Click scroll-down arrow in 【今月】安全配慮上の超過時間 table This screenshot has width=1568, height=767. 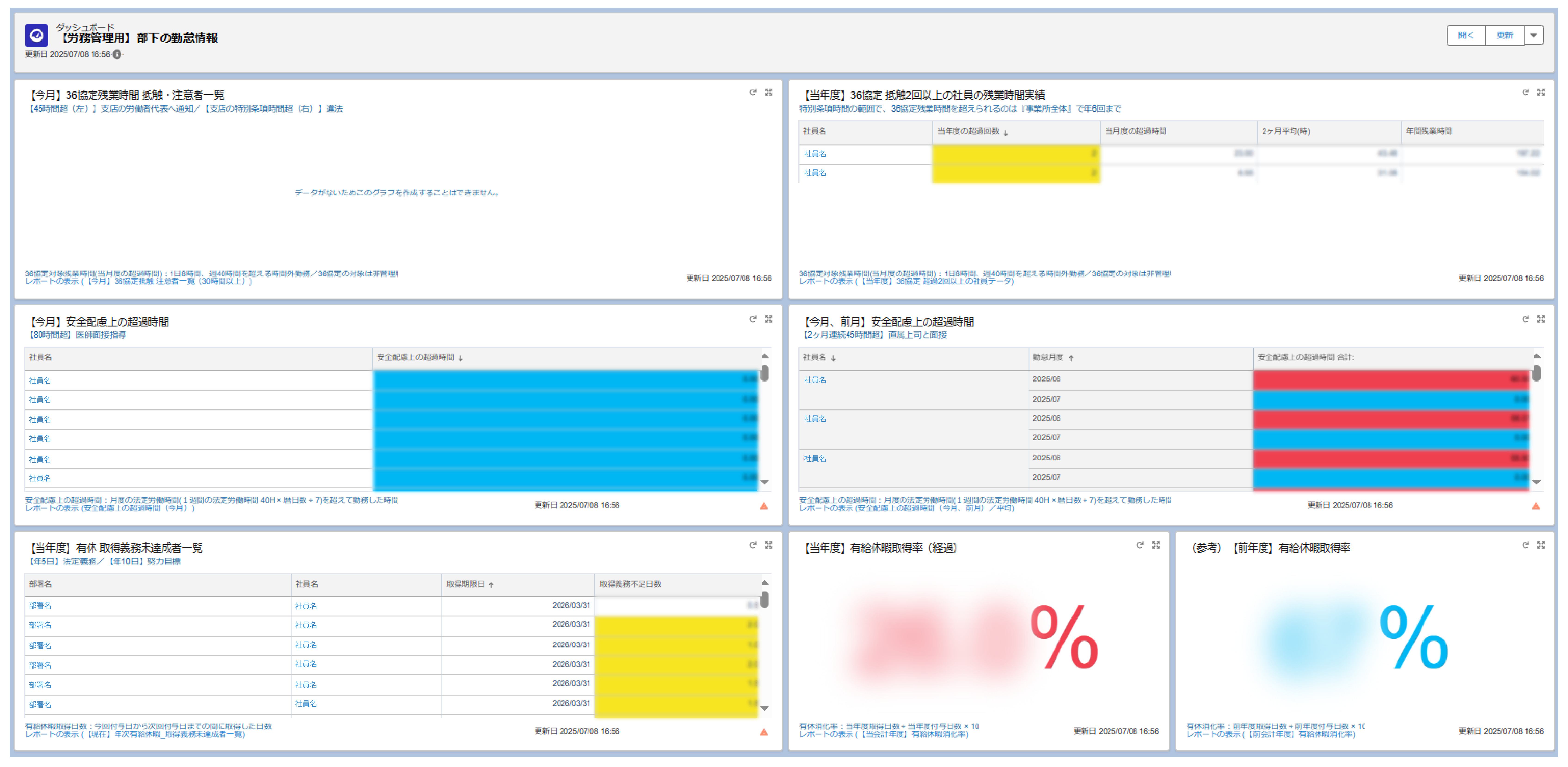click(x=765, y=482)
